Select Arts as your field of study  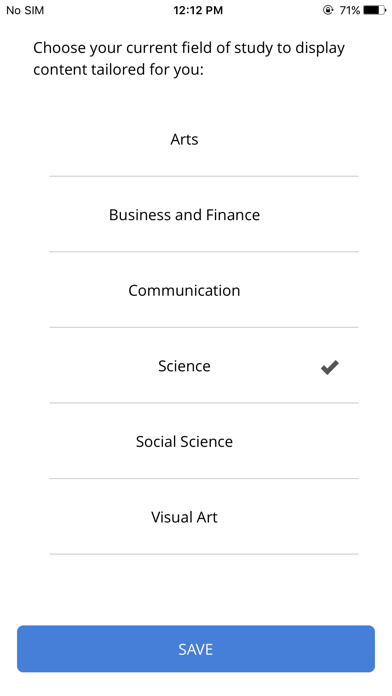click(204, 139)
